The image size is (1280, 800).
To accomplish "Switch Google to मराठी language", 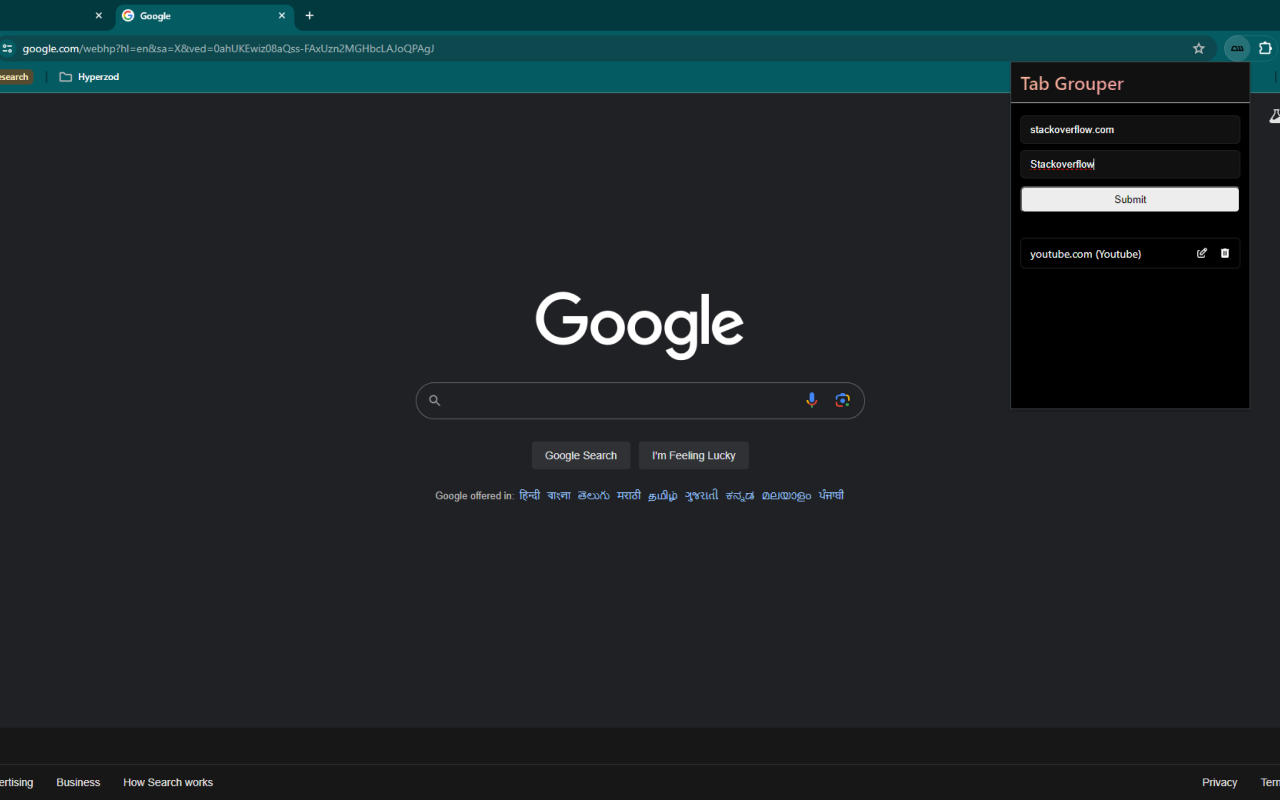I will click(x=629, y=495).
